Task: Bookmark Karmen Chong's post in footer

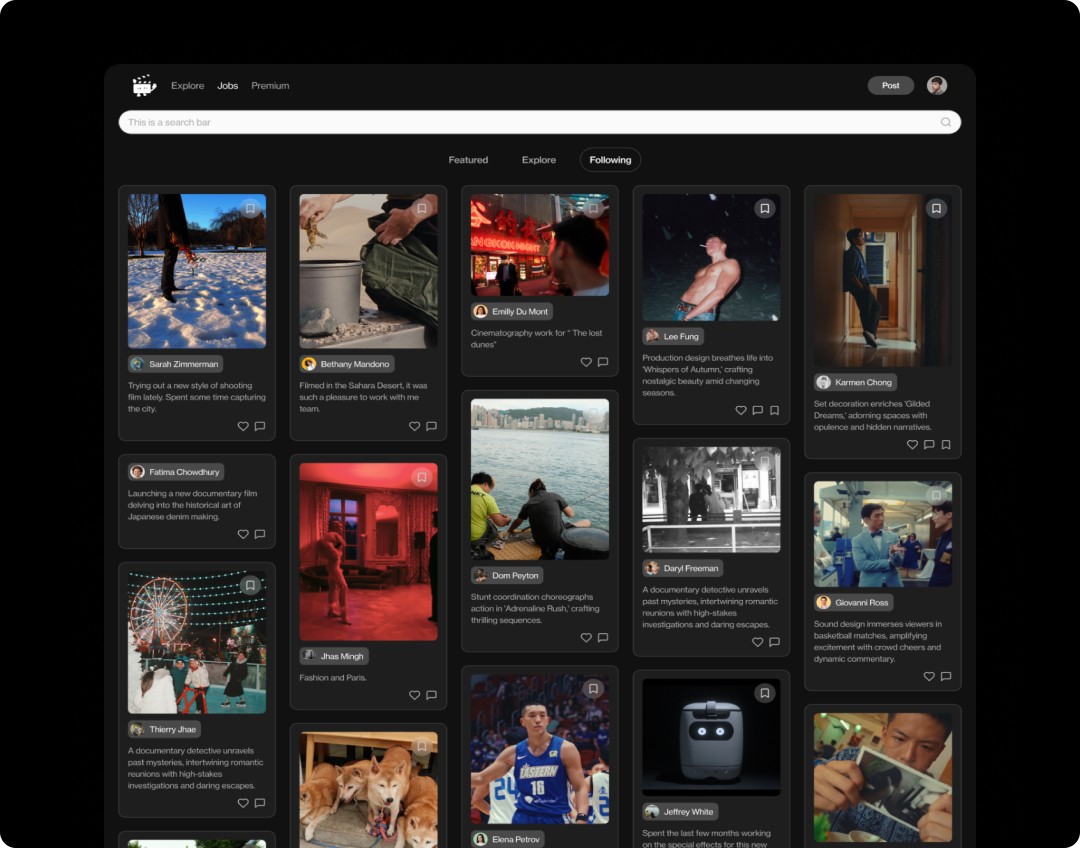Action: click(x=946, y=445)
